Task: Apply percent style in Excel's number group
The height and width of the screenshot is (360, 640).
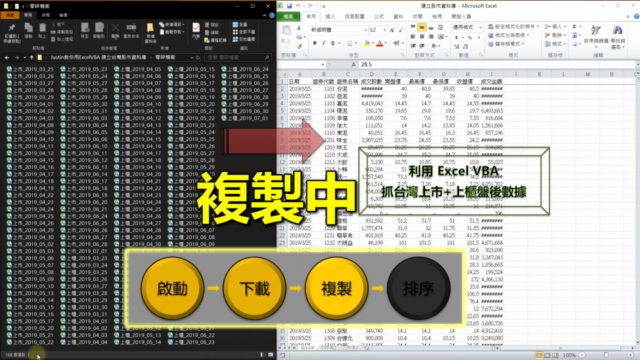Action: pos(470,37)
